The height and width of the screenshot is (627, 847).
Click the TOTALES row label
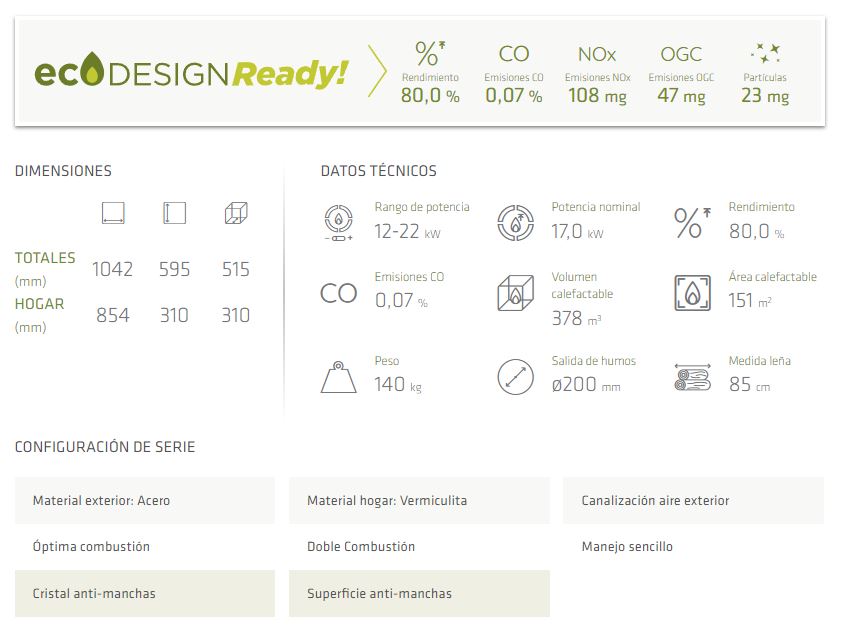coord(45,258)
